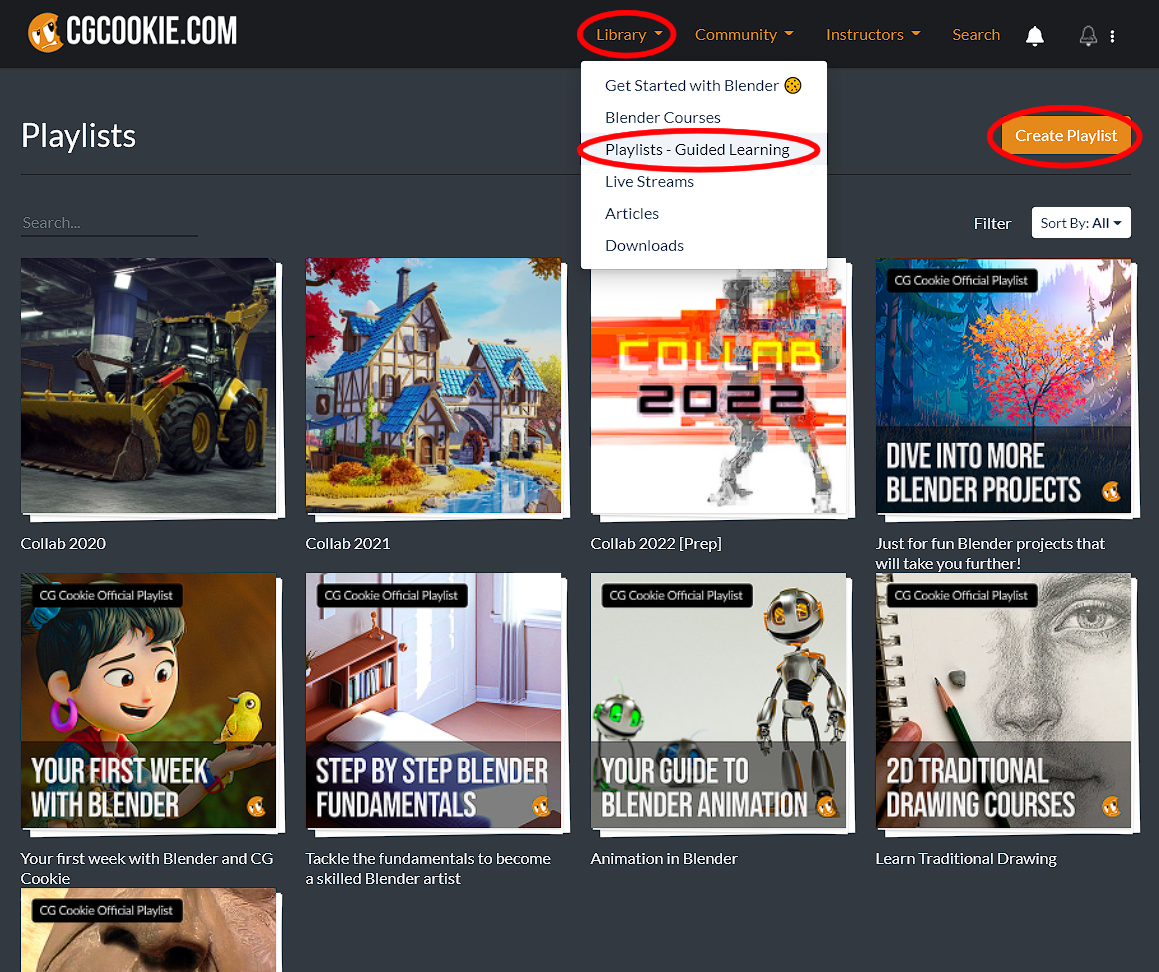Click the Playlists page heading

point(78,136)
